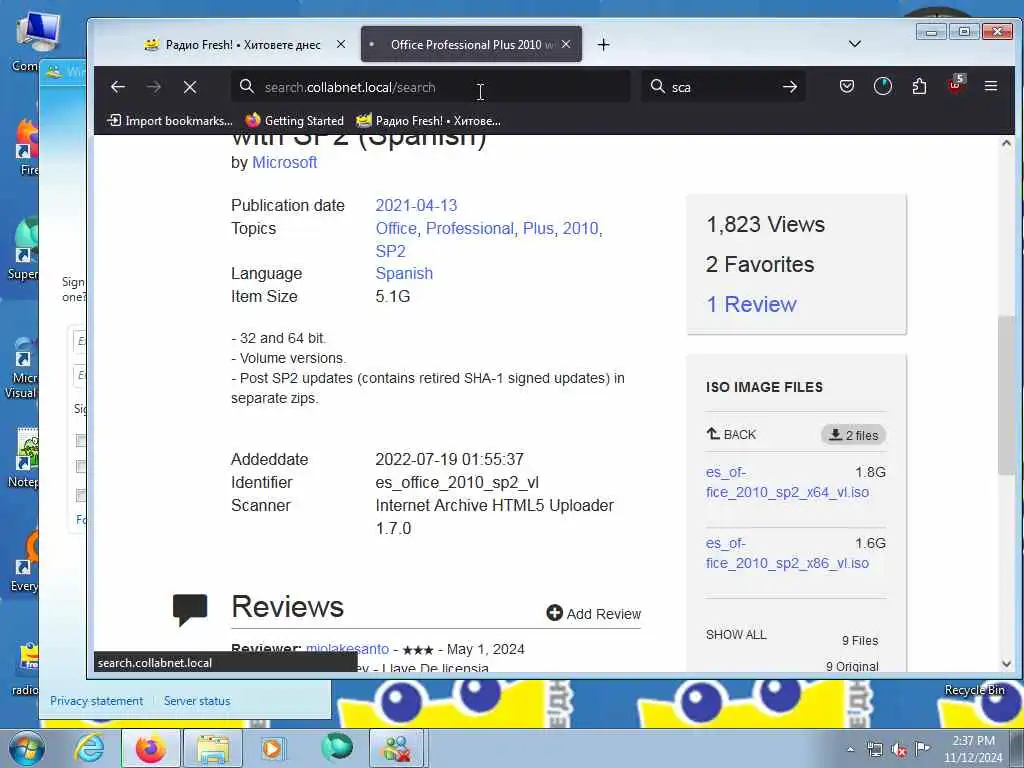Open network status tray icon
This screenshot has height=768, width=1024.
(874, 750)
